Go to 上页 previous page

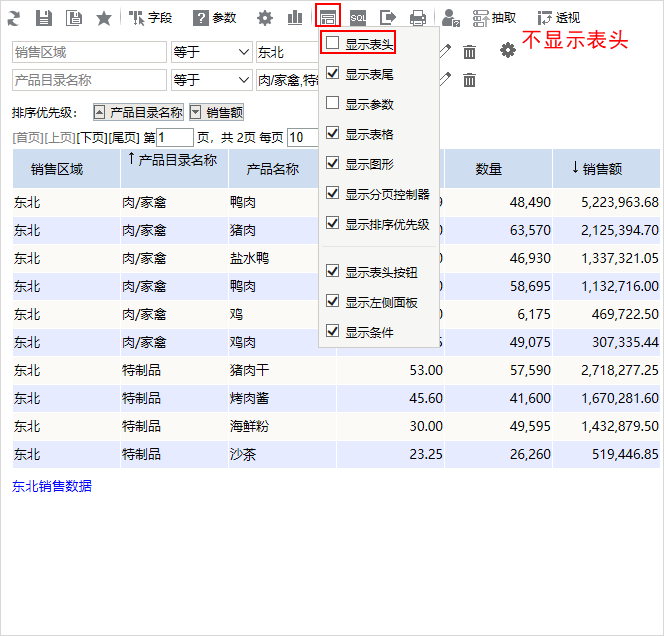point(60,138)
